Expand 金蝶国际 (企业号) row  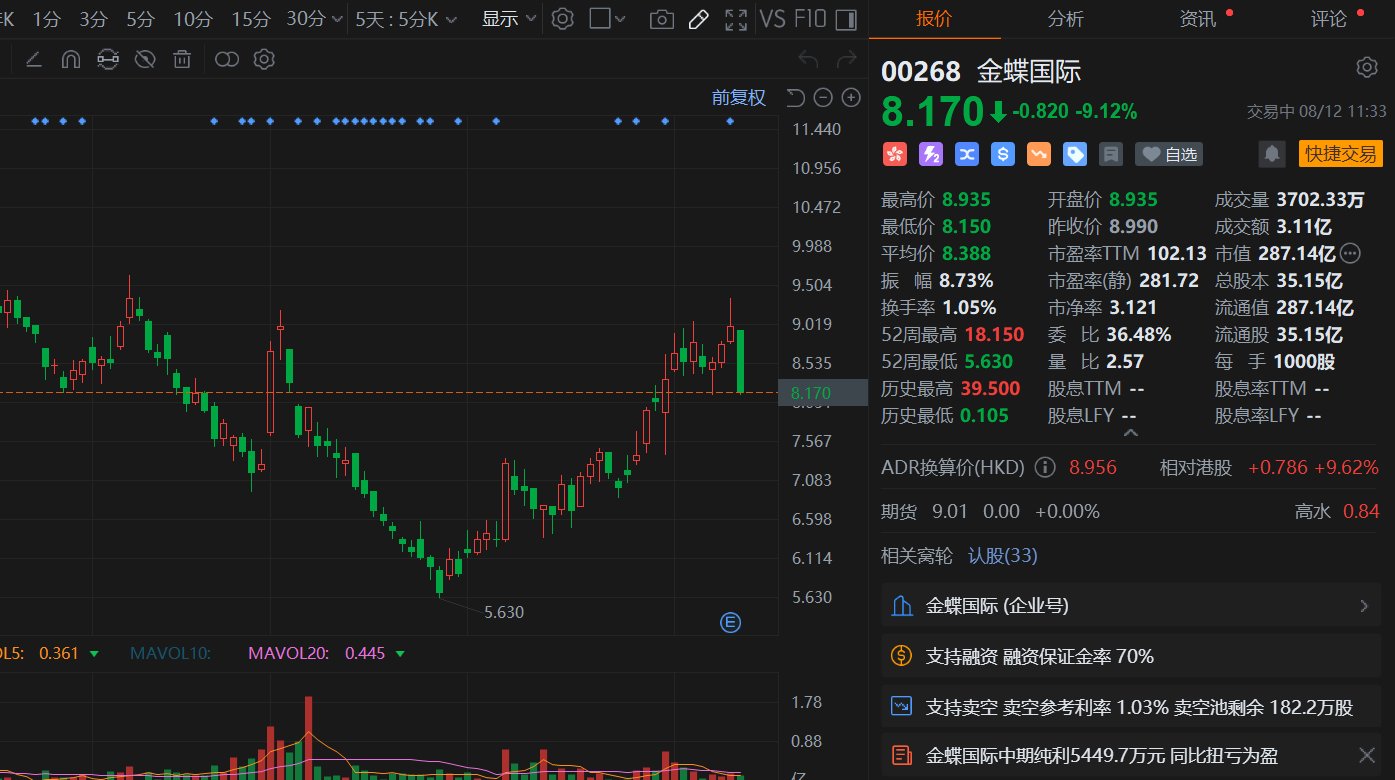pyautogui.click(x=1131, y=606)
